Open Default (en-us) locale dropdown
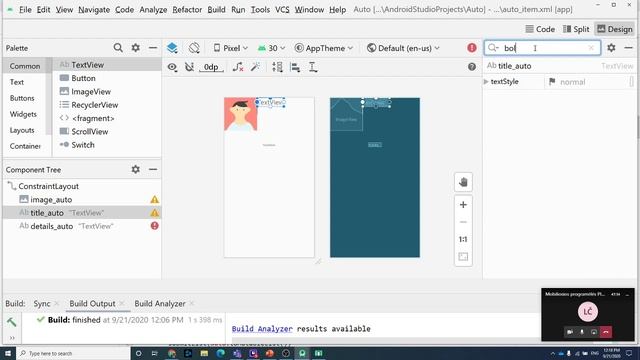Image resolution: width=640 pixels, height=360 pixels. (403, 48)
